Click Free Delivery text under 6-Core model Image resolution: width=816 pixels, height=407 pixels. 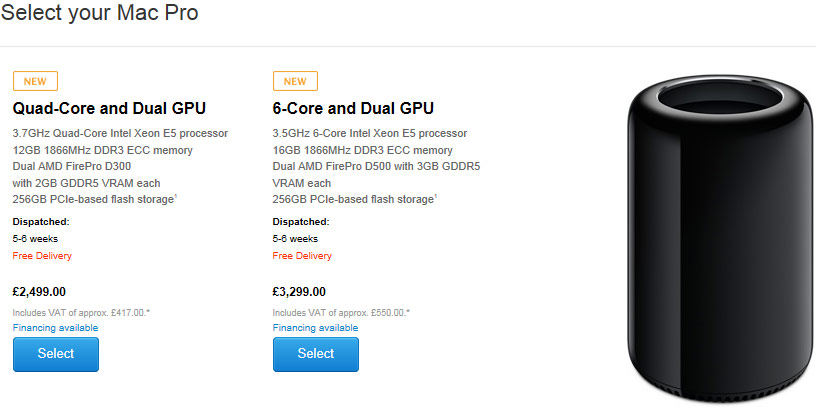click(302, 256)
